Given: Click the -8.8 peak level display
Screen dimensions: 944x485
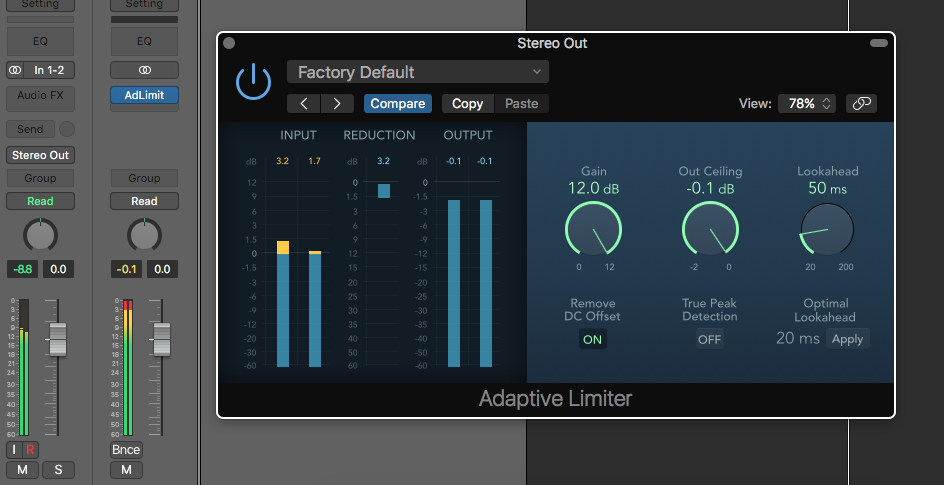Looking at the screenshot, I should pos(22,269).
